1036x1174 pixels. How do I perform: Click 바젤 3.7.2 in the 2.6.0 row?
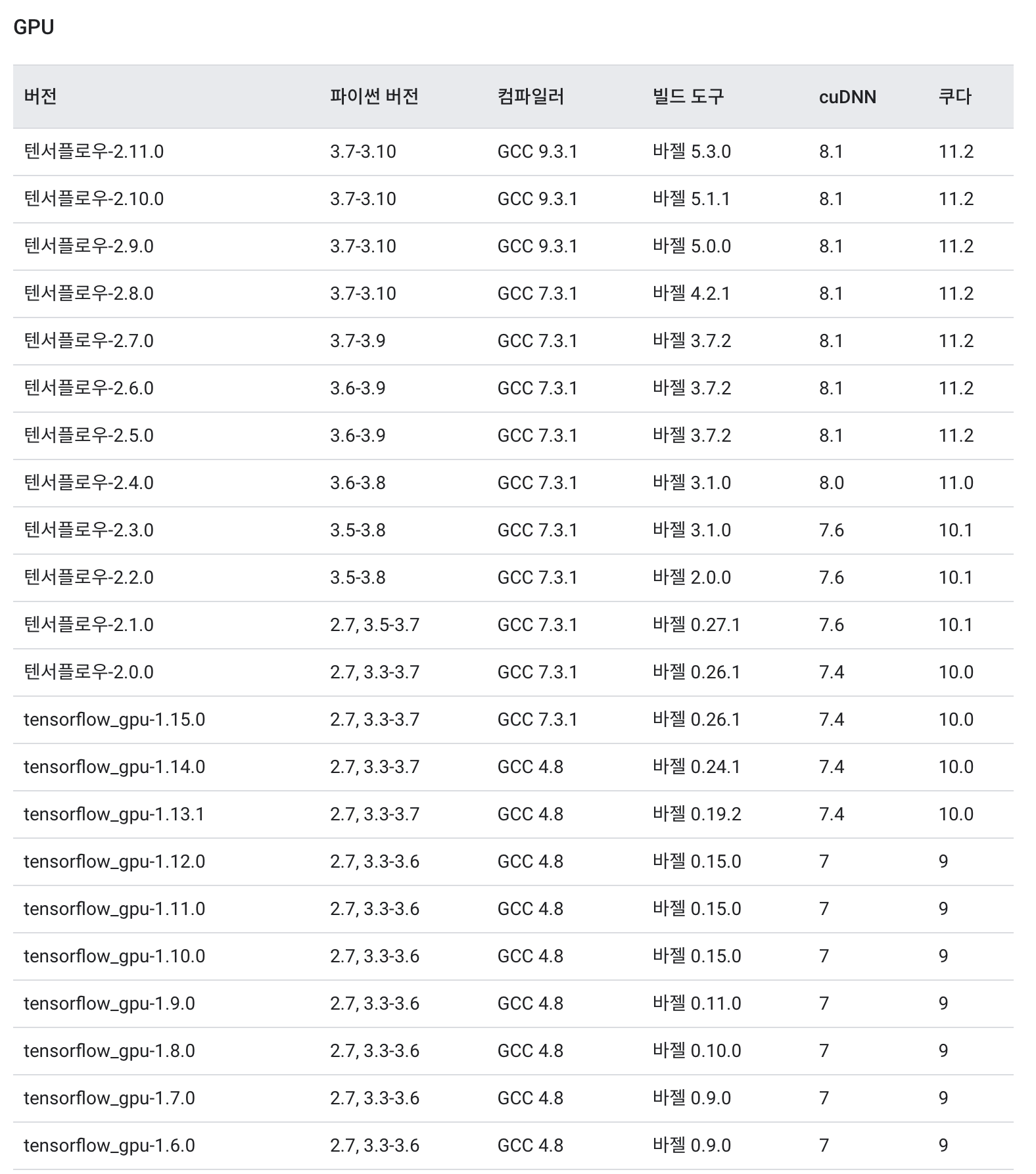[x=692, y=388]
